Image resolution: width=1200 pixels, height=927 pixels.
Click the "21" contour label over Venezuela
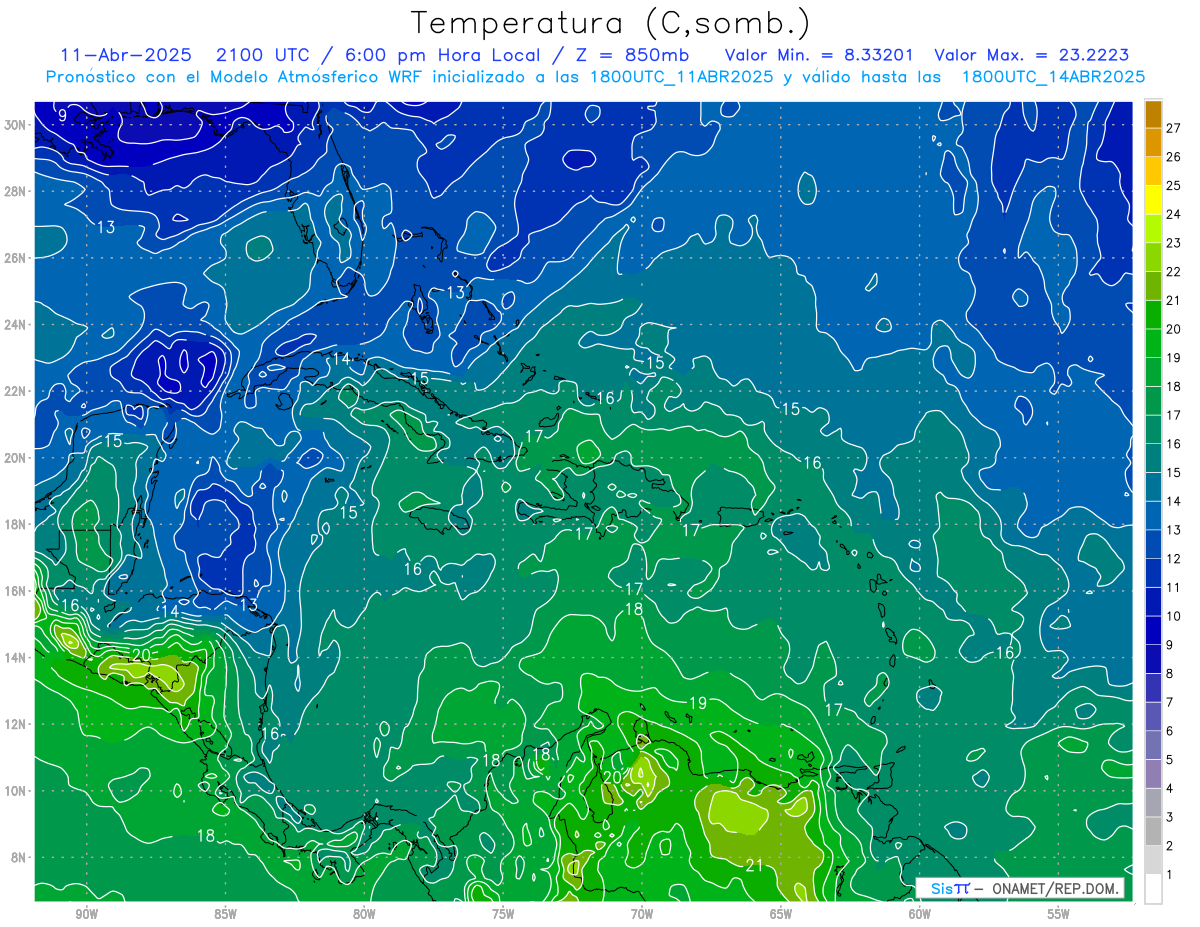[x=754, y=865]
